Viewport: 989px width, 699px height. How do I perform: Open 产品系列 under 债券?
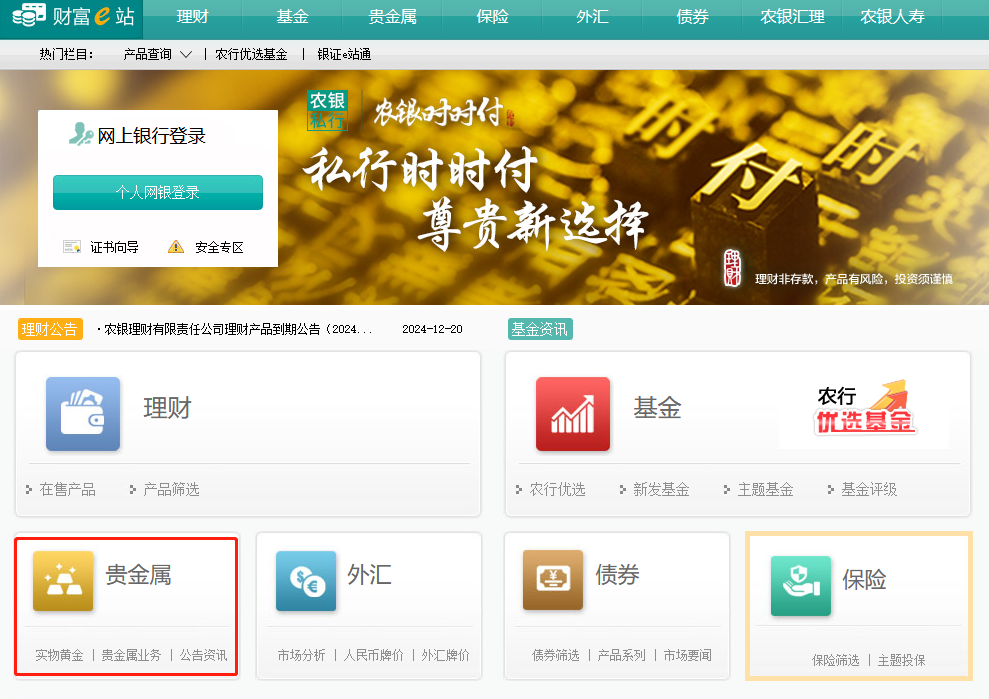621,655
